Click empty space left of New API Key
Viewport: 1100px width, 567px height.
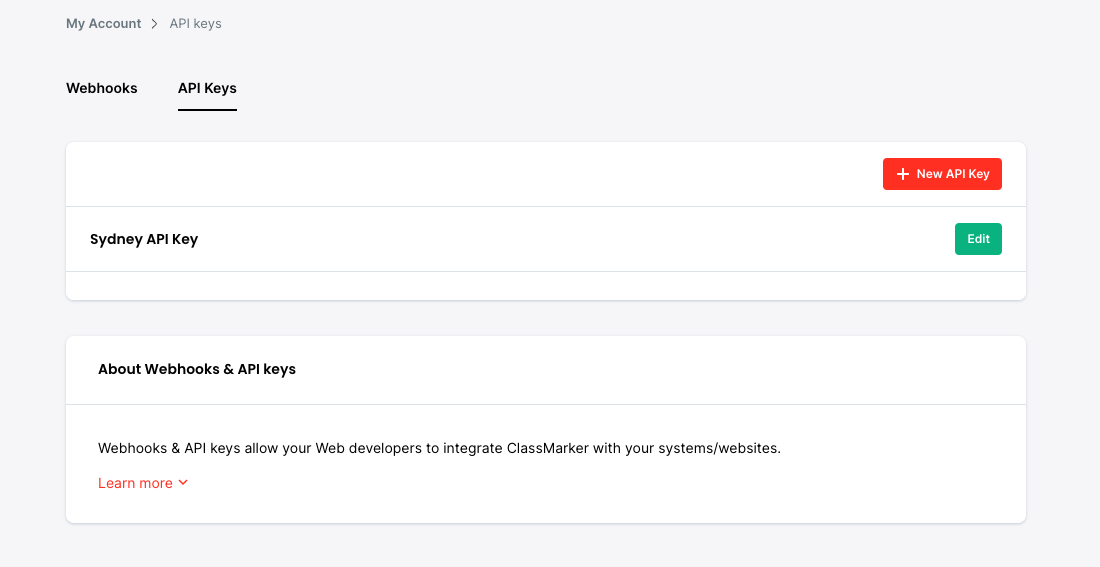pyautogui.click(x=470, y=174)
